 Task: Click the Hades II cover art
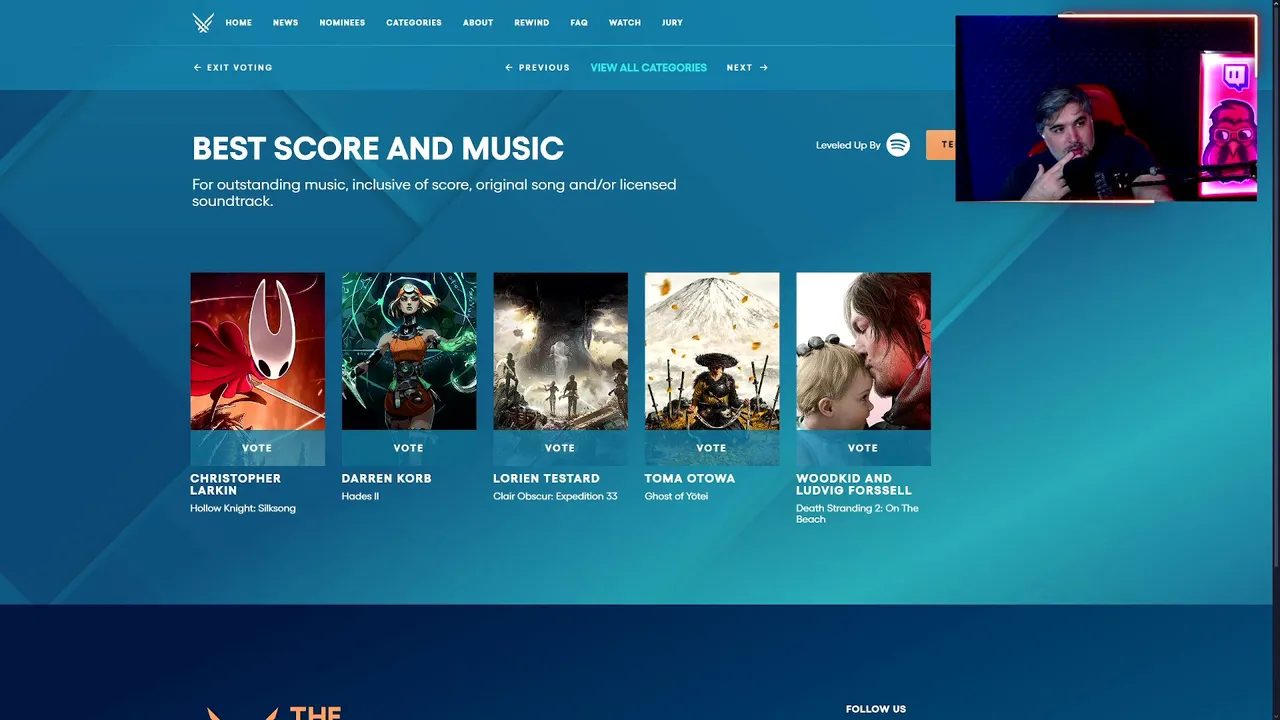tap(409, 351)
